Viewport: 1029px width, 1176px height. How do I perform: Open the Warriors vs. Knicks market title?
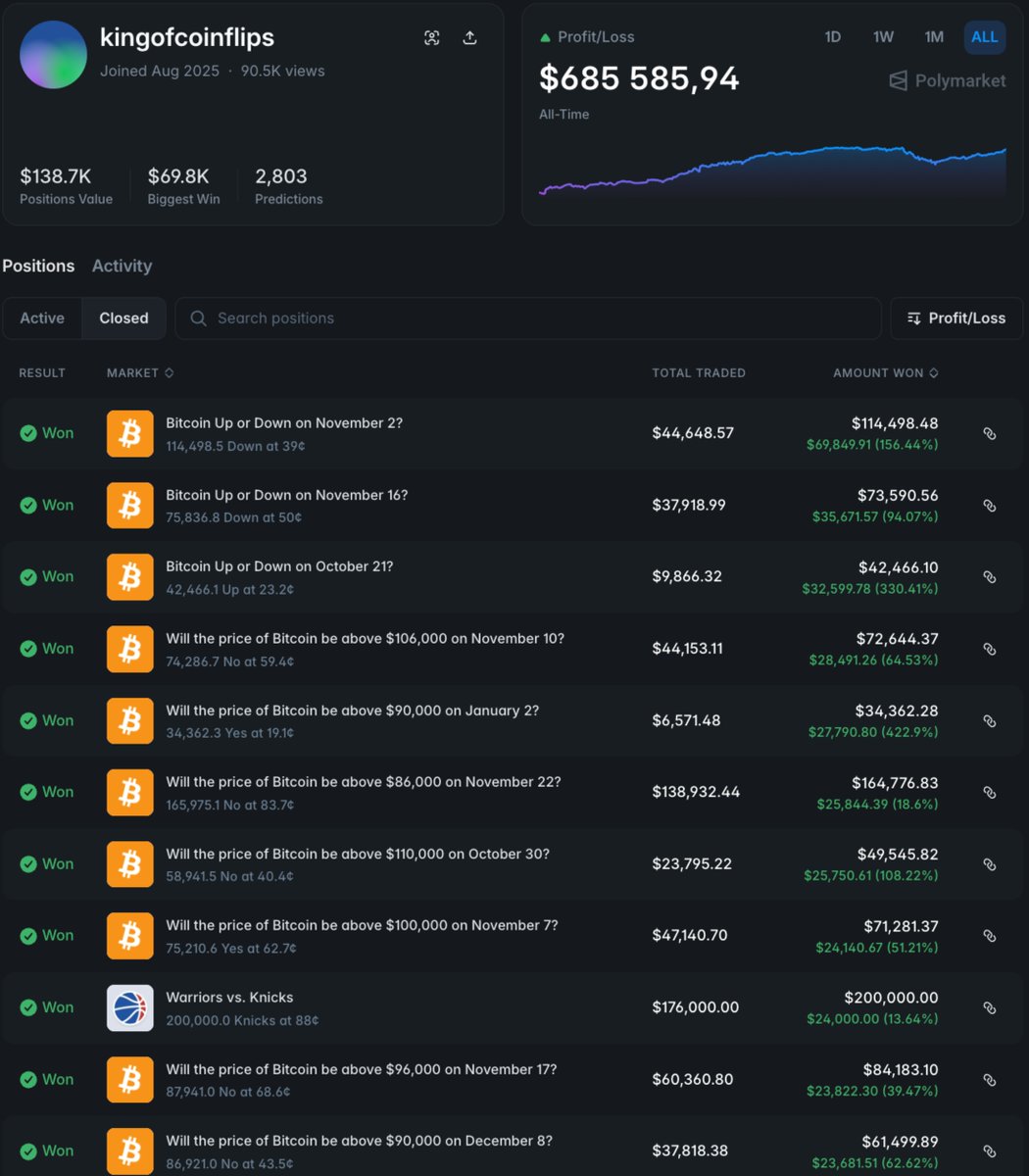tap(229, 998)
